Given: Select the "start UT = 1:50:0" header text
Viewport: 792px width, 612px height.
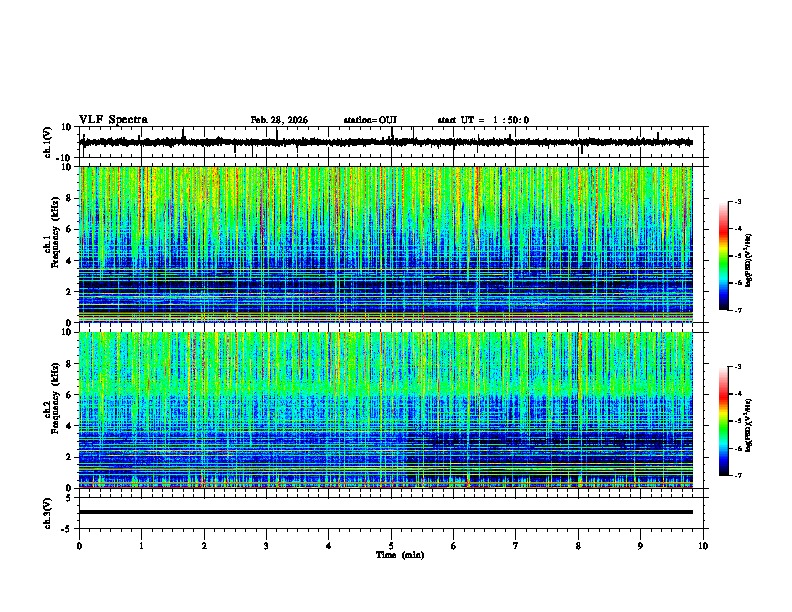Looking at the screenshot, I should pyautogui.click(x=483, y=120).
